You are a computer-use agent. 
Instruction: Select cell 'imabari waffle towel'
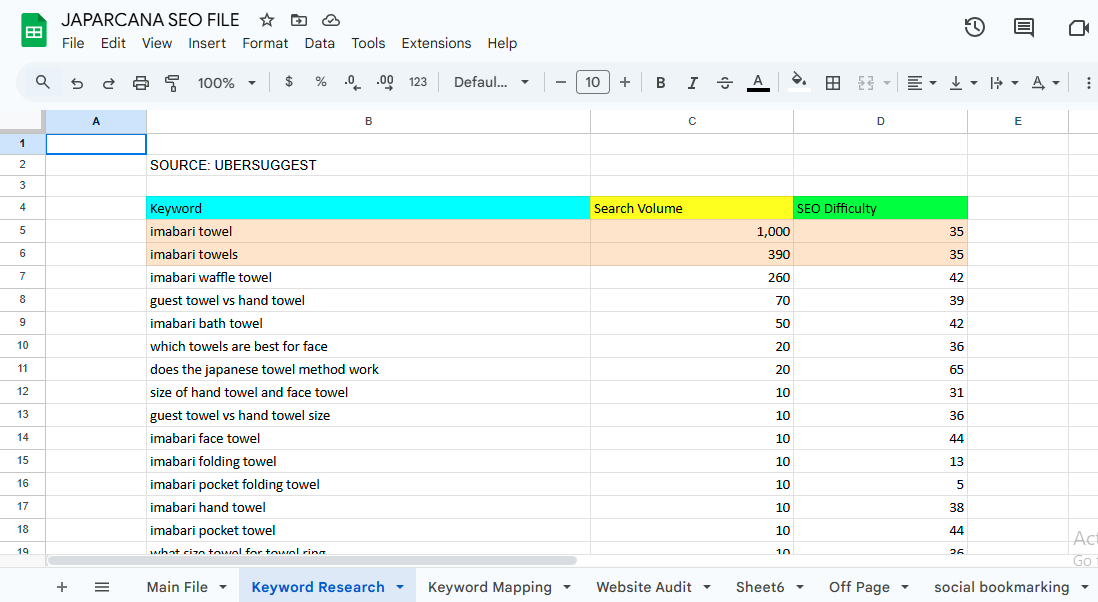pos(368,277)
